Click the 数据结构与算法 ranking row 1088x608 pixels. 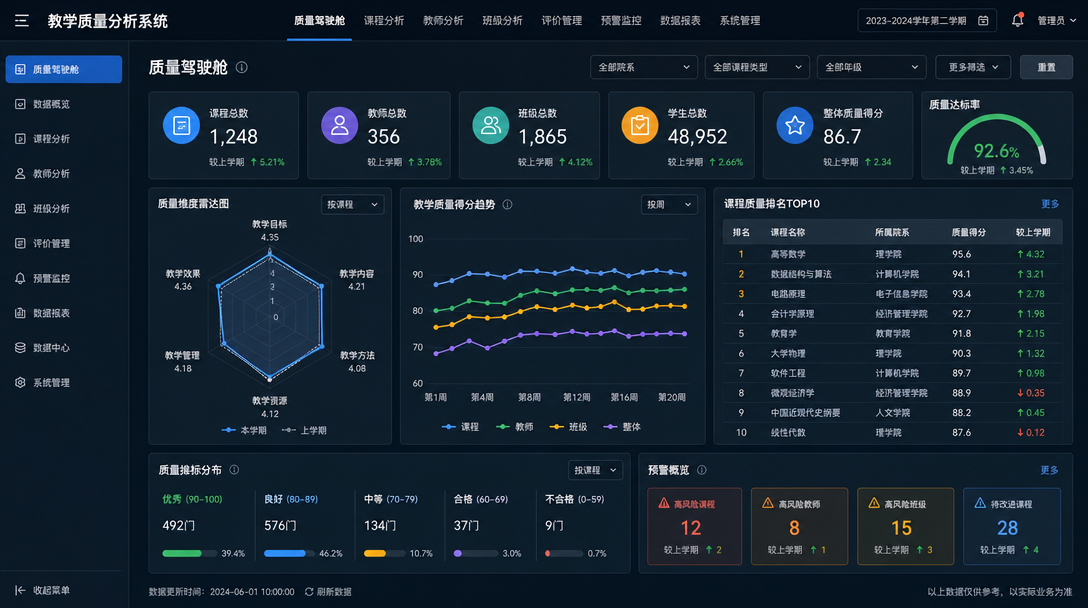coord(892,274)
